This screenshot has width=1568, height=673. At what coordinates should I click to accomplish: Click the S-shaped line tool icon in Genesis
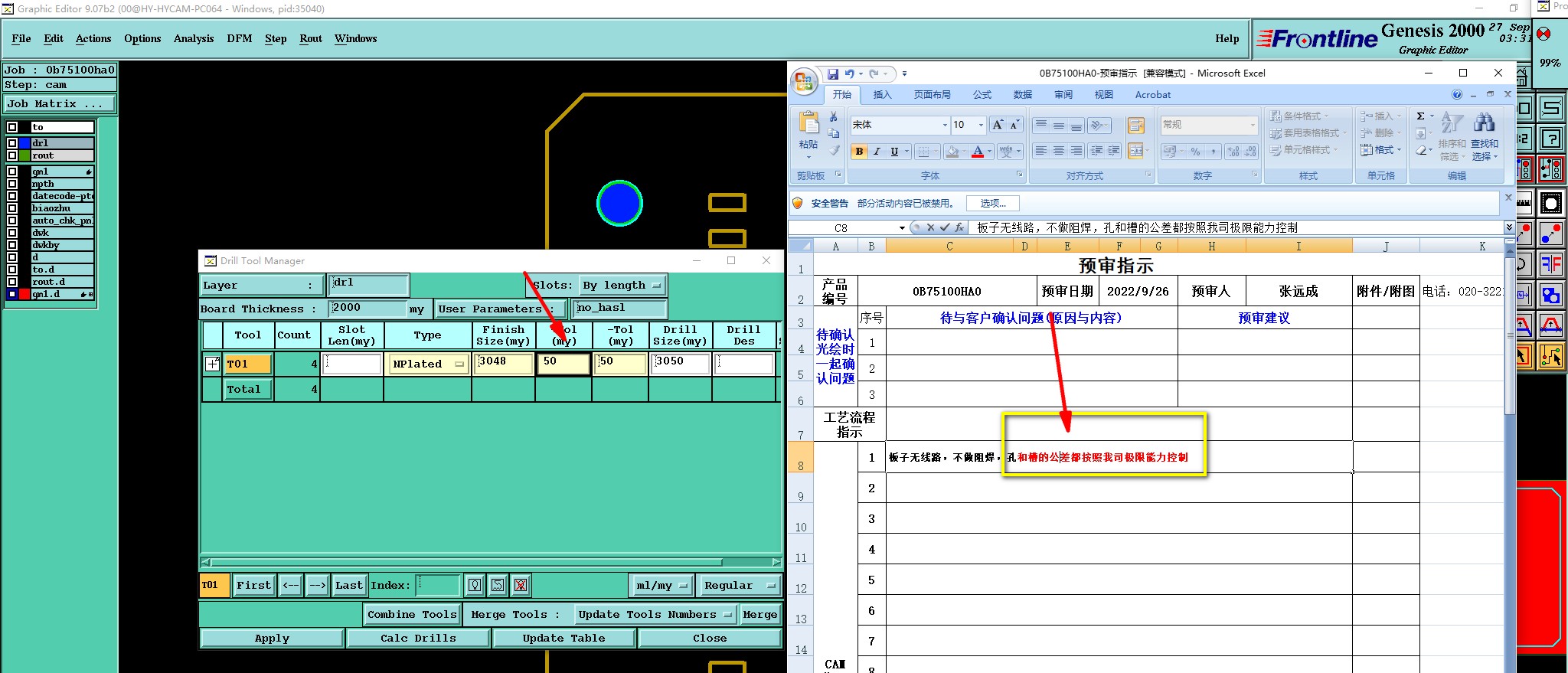point(1551,108)
